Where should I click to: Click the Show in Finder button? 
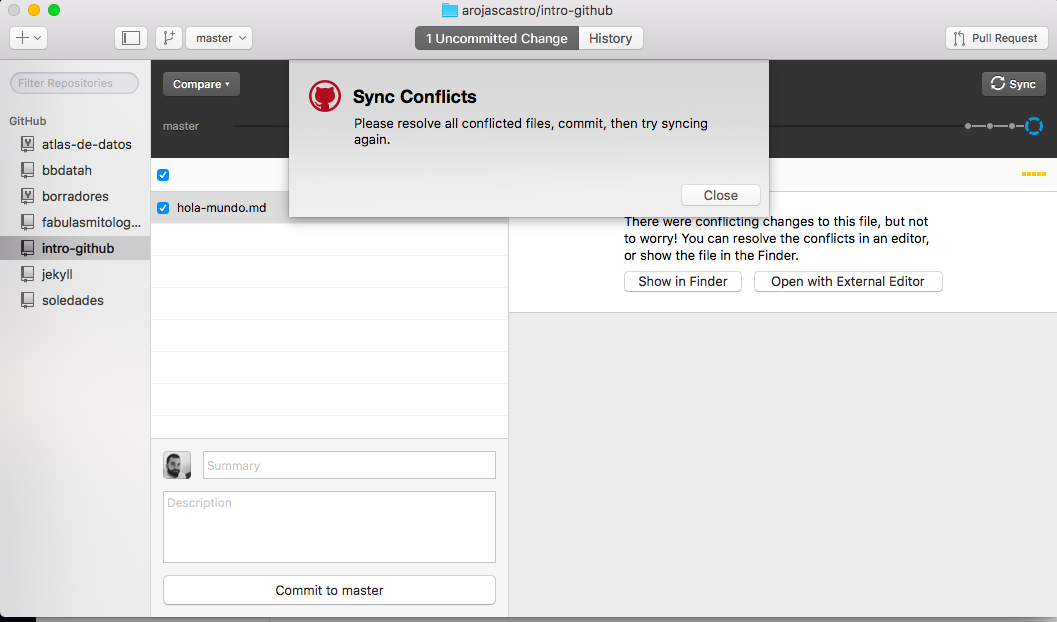click(682, 281)
